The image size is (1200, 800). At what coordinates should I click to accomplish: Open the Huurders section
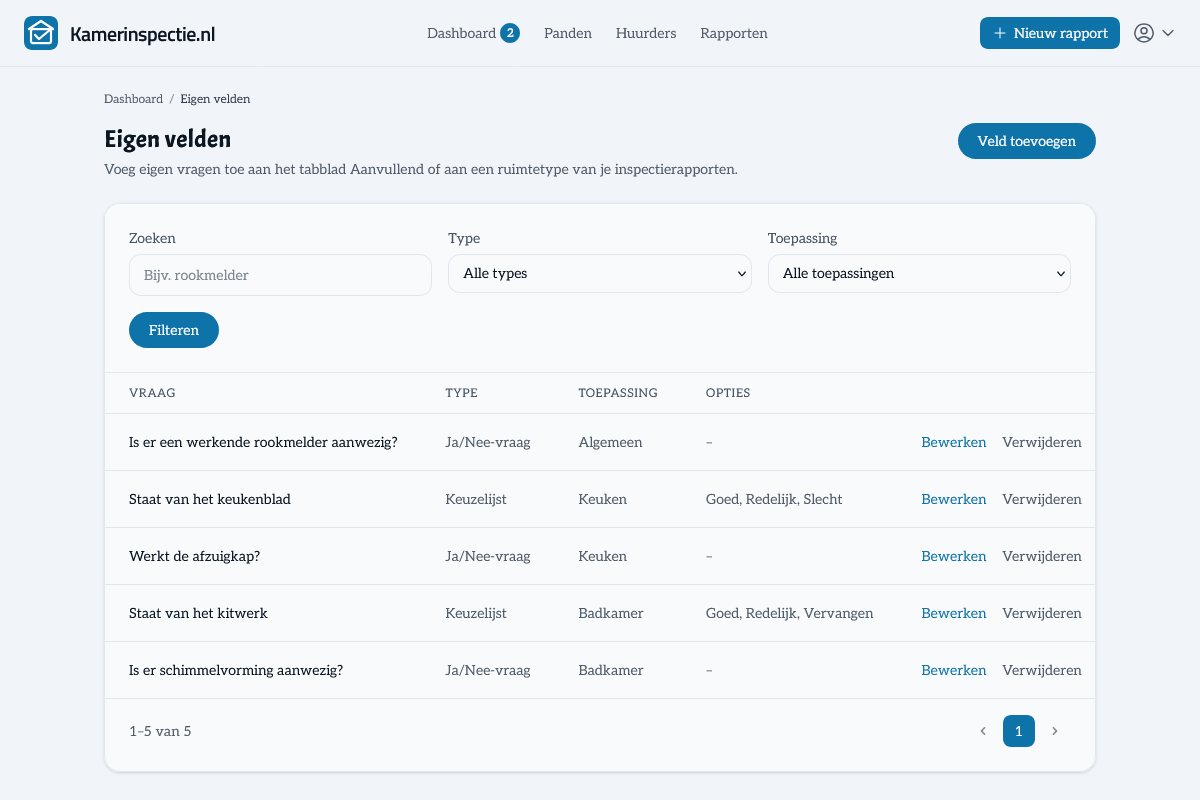[x=646, y=33]
